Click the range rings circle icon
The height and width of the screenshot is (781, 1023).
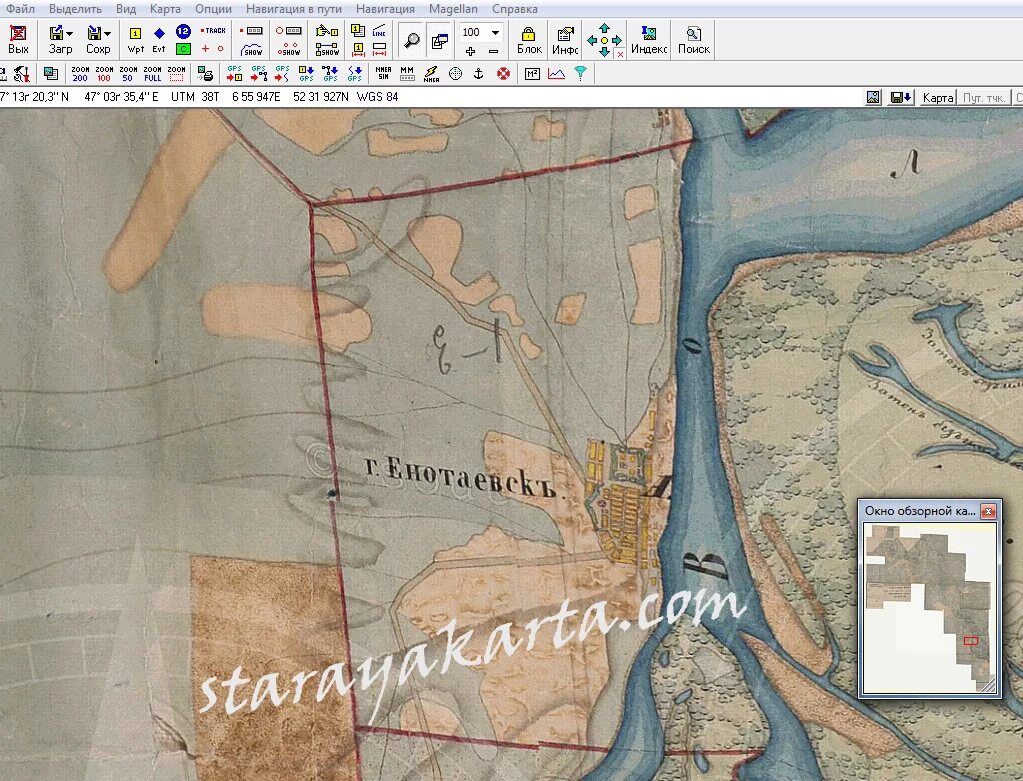[455, 74]
